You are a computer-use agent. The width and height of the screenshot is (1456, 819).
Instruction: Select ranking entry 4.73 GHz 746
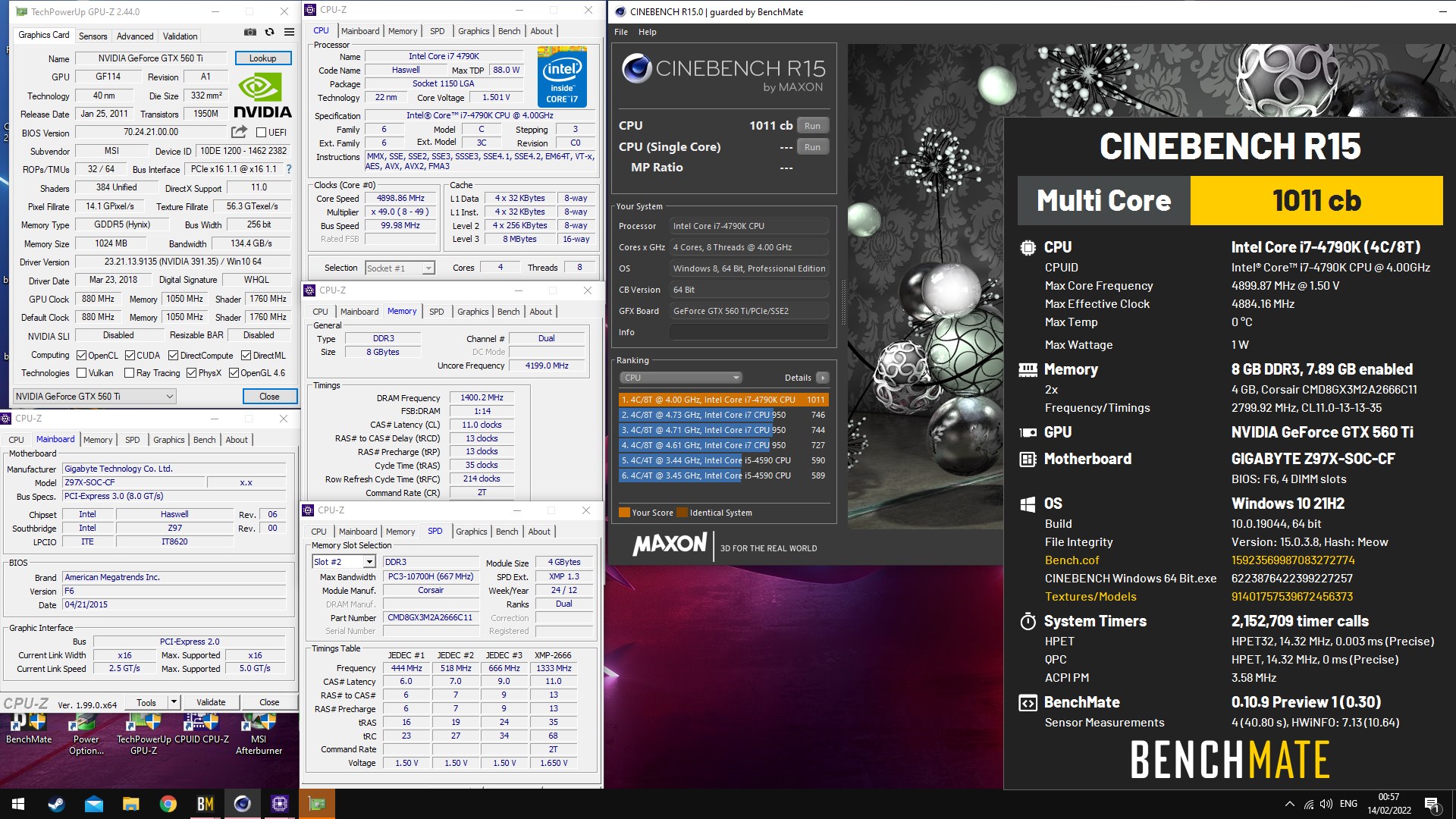(723, 415)
